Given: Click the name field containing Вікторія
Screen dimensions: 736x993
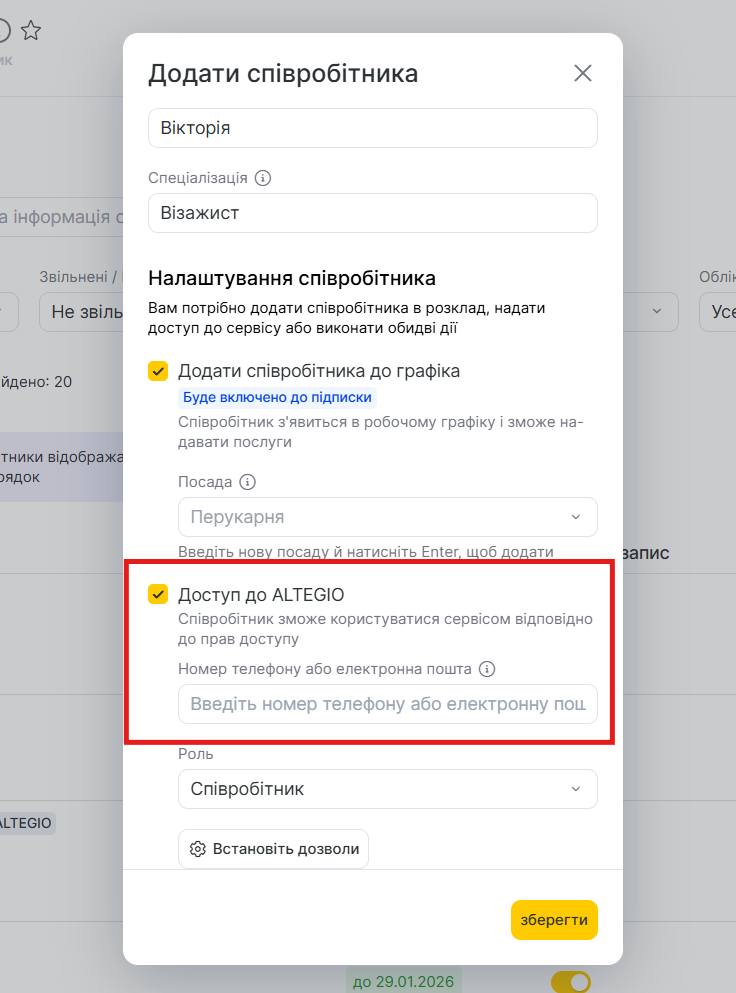Looking at the screenshot, I should [x=372, y=128].
